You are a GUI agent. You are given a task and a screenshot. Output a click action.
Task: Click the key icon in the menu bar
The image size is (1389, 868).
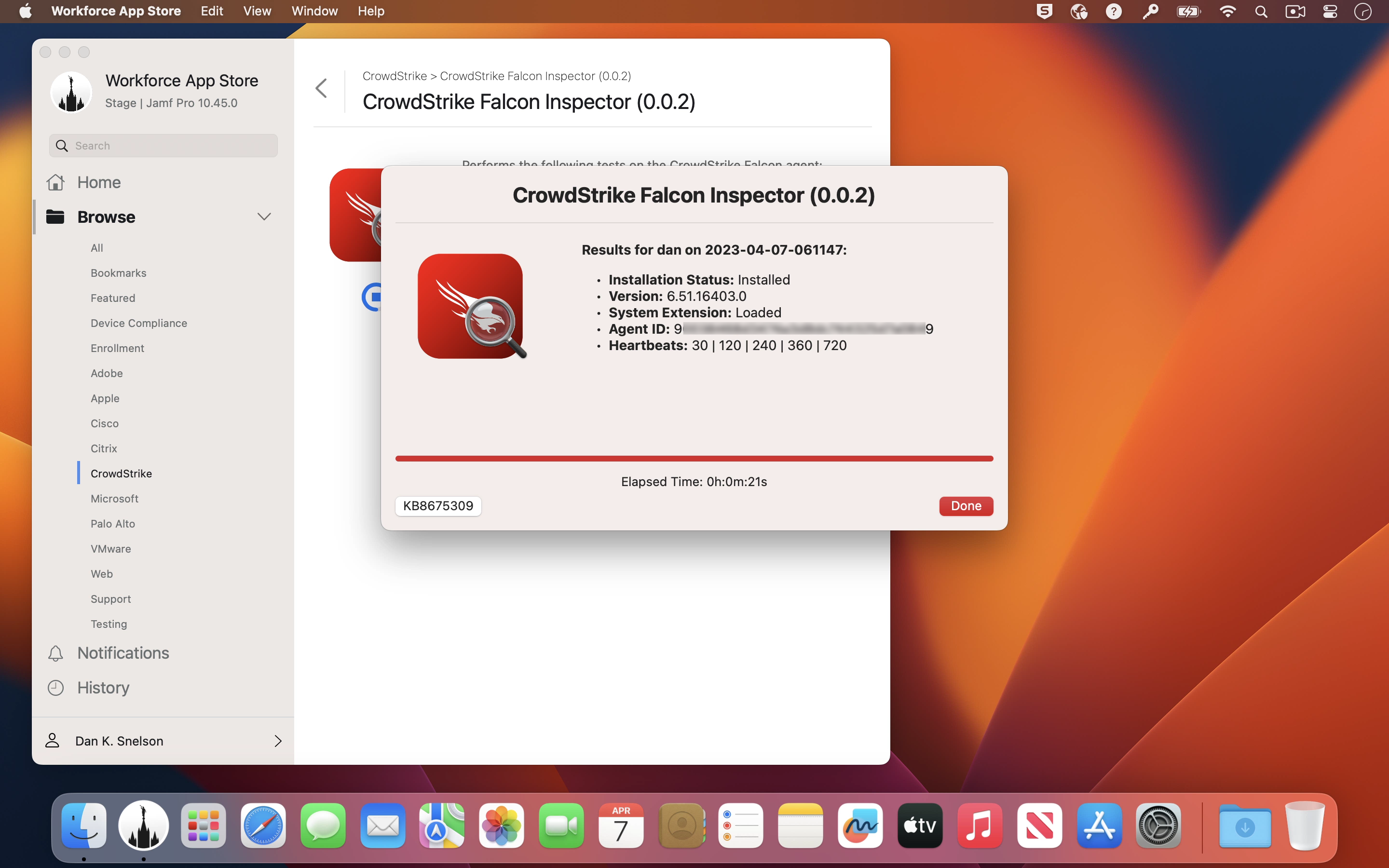1150,12
